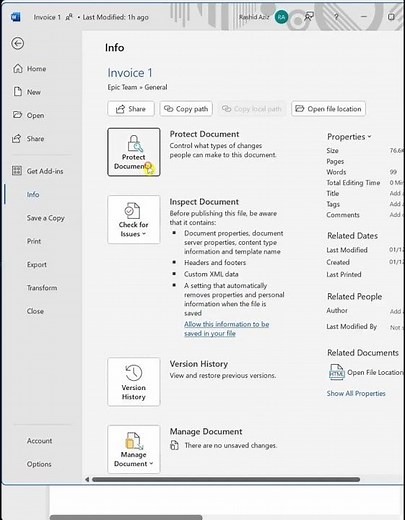Click the Open folder icon in sidebar
This screenshot has height=520, width=405.
pos(17,115)
